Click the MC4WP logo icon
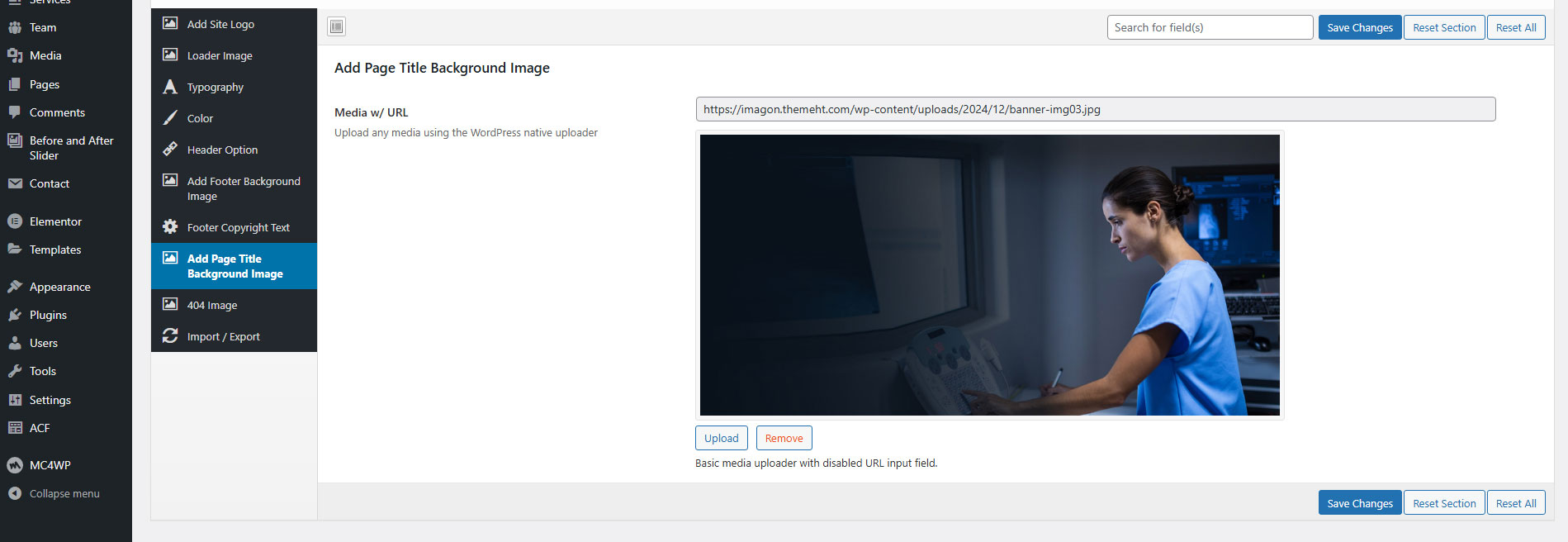Screen dimensions: 1568x542 point(15,465)
